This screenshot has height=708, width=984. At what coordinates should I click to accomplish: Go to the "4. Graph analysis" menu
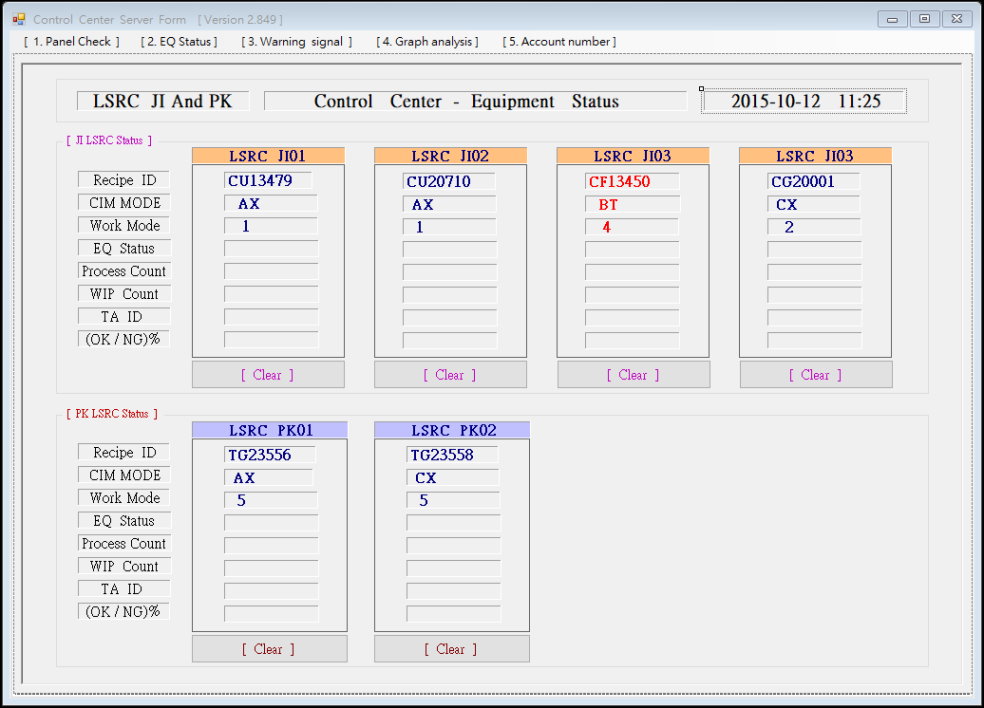[x=427, y=41]
